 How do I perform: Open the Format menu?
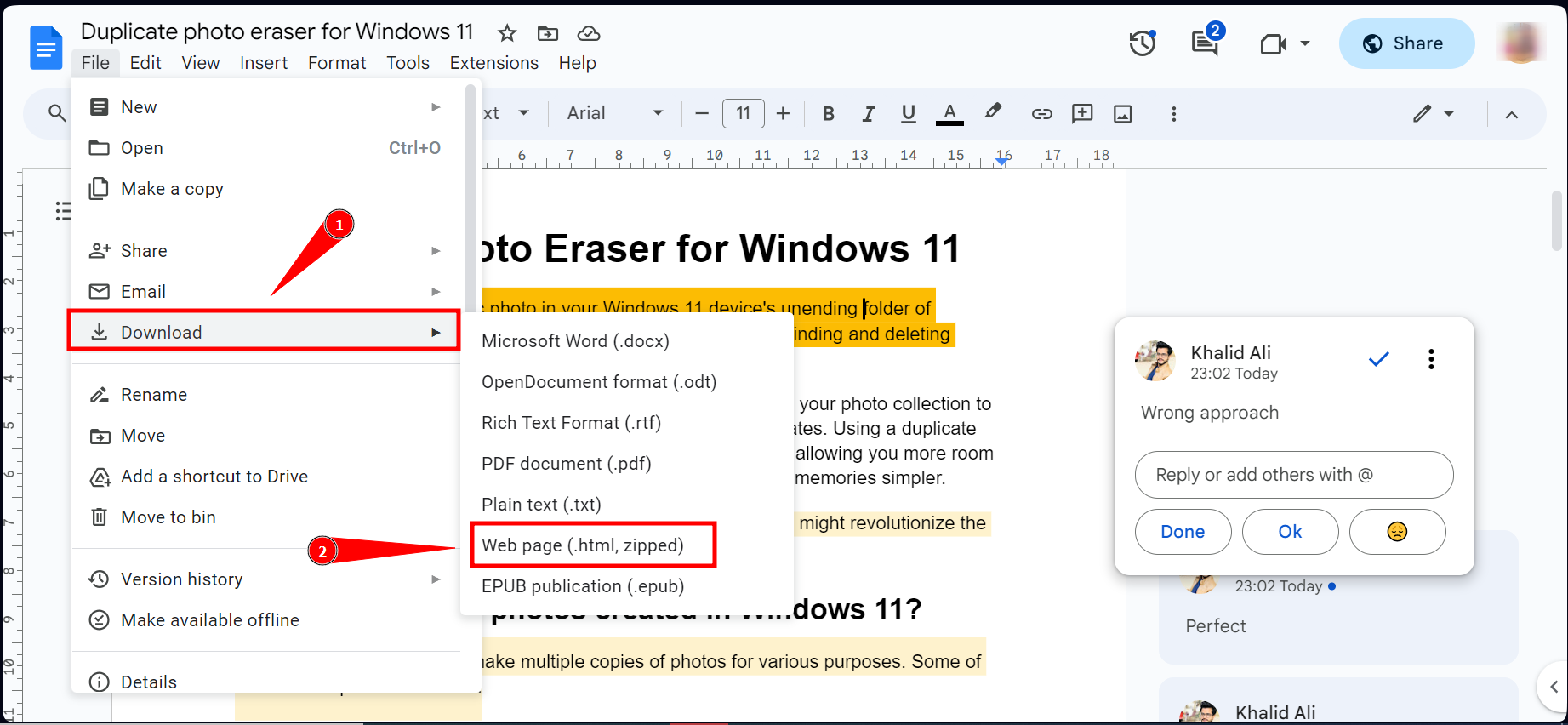(x=337, y=63)
